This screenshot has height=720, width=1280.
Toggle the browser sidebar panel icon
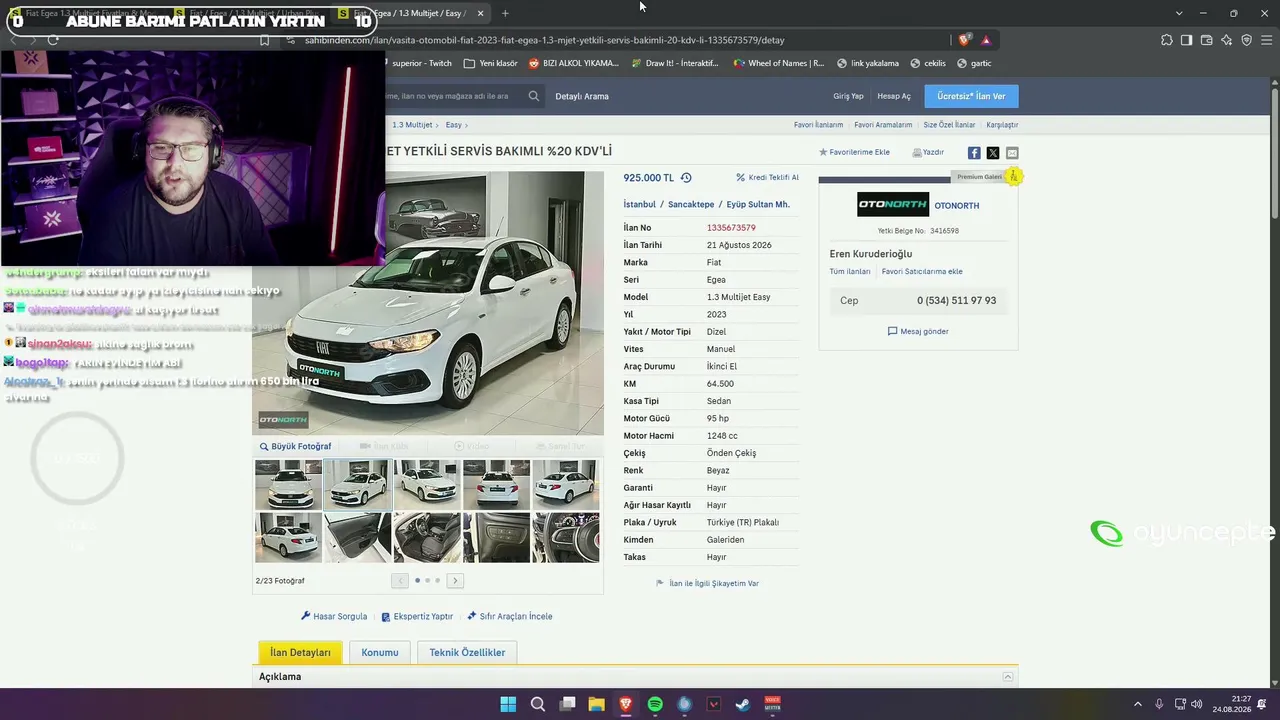pyautogui.click(x=1186, y=40)
